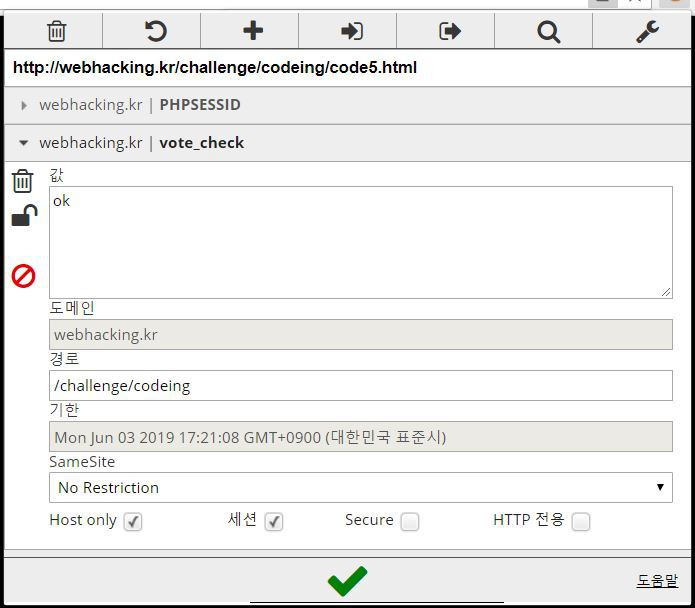Export cookies using the arrow-out icon
This screenshot has height=608, width=695.
(449, 31)
